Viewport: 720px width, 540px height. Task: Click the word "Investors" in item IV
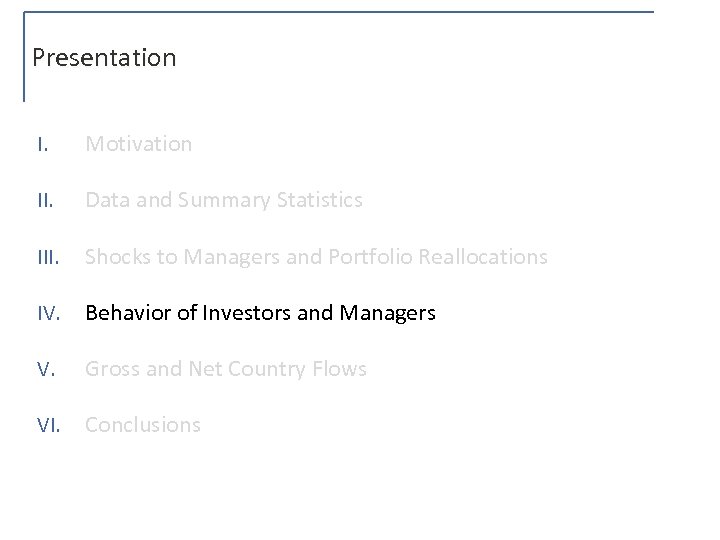(x=253, y=313)
